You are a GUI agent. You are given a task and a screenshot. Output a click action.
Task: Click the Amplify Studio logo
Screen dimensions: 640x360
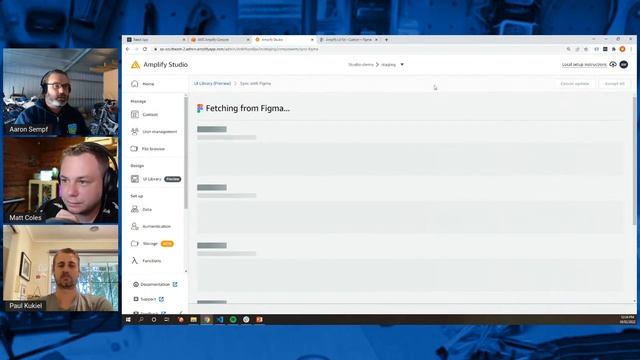(159, 64)
